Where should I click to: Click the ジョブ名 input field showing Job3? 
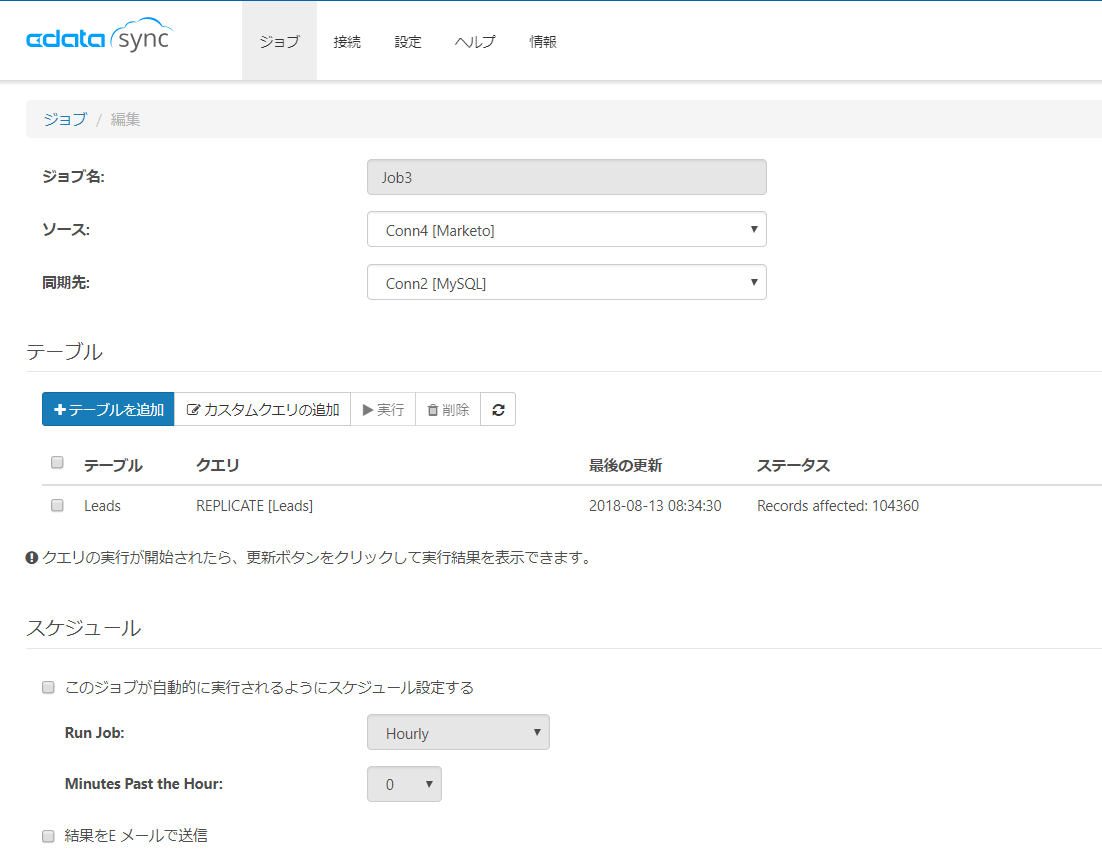[566, 176]
